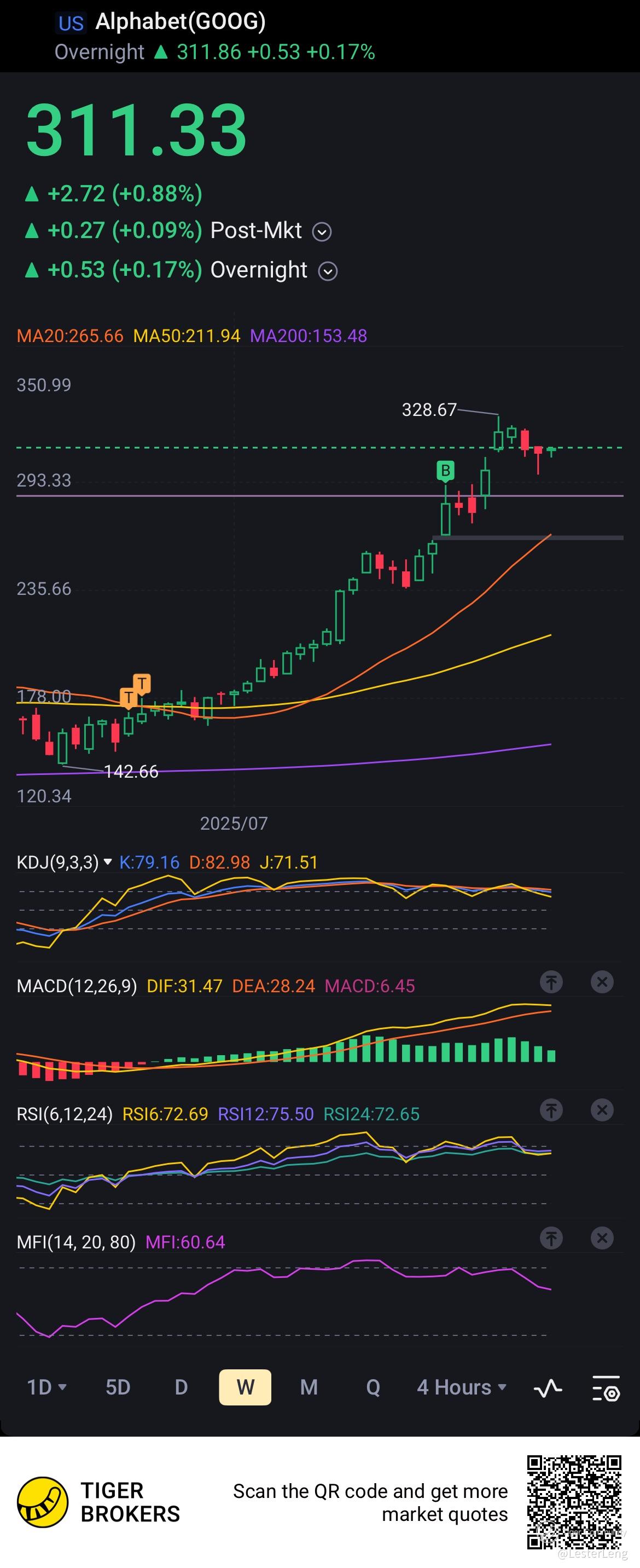Tap the MACD:6.45 value
Screen dimensions: 640x1568
[370, 986]
